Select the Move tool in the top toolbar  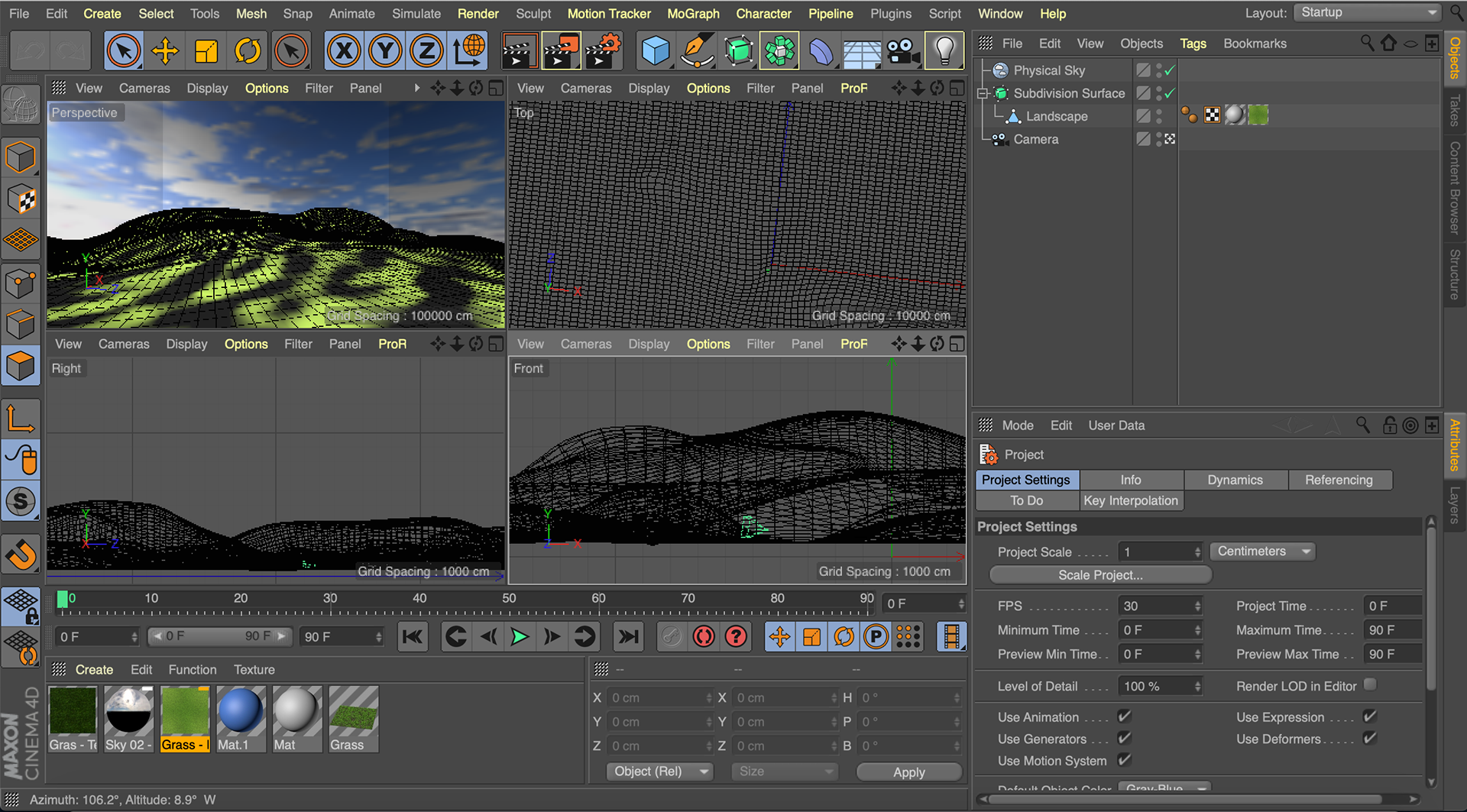tap(165, 51)
